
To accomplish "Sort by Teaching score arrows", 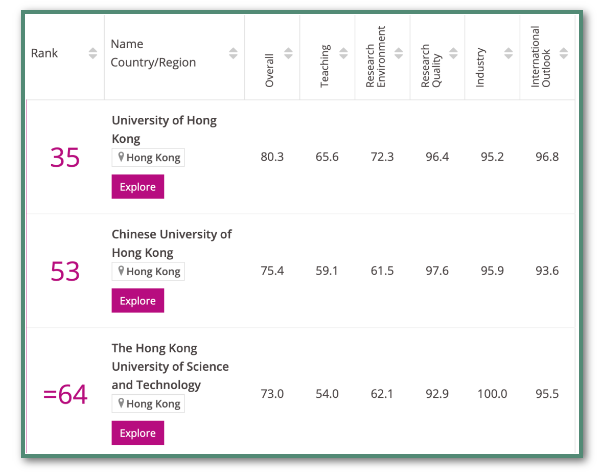I will [343, 53].
